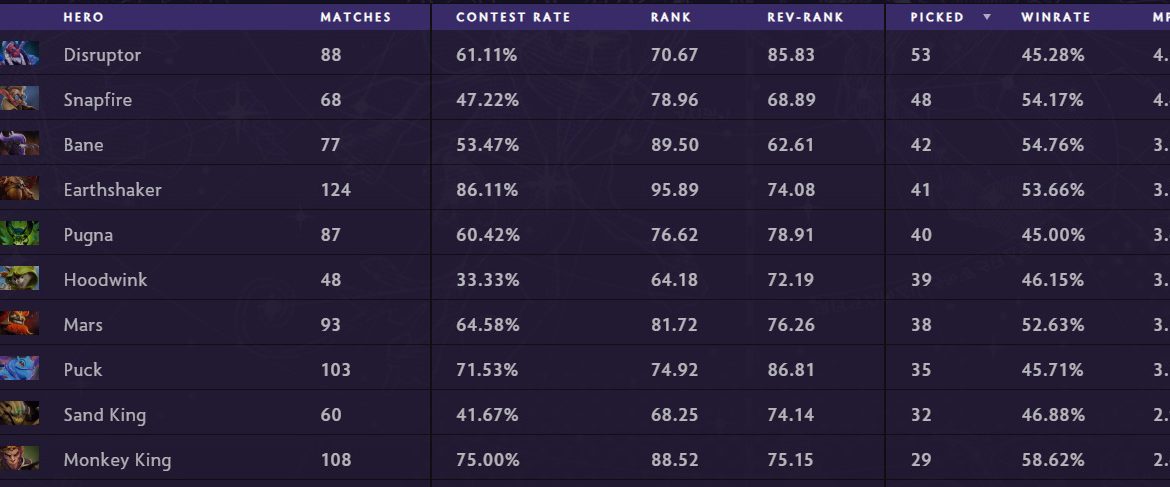Sort table by Hero column header
Image resolution: width=1170 pixels, height=487 pixels.
tap(83, 17)
